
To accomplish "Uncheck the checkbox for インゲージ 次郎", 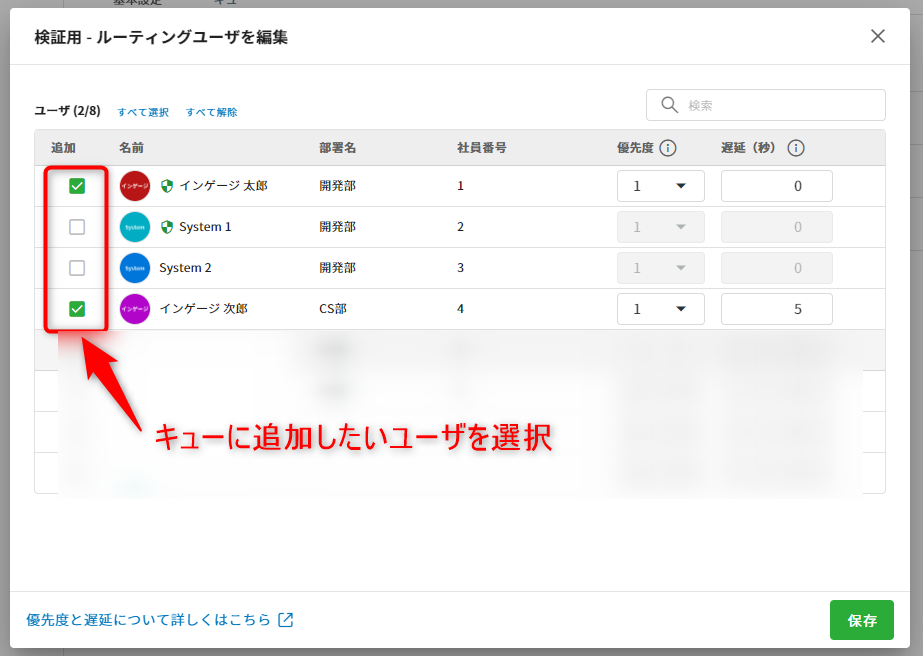I will tap(77, 309).
